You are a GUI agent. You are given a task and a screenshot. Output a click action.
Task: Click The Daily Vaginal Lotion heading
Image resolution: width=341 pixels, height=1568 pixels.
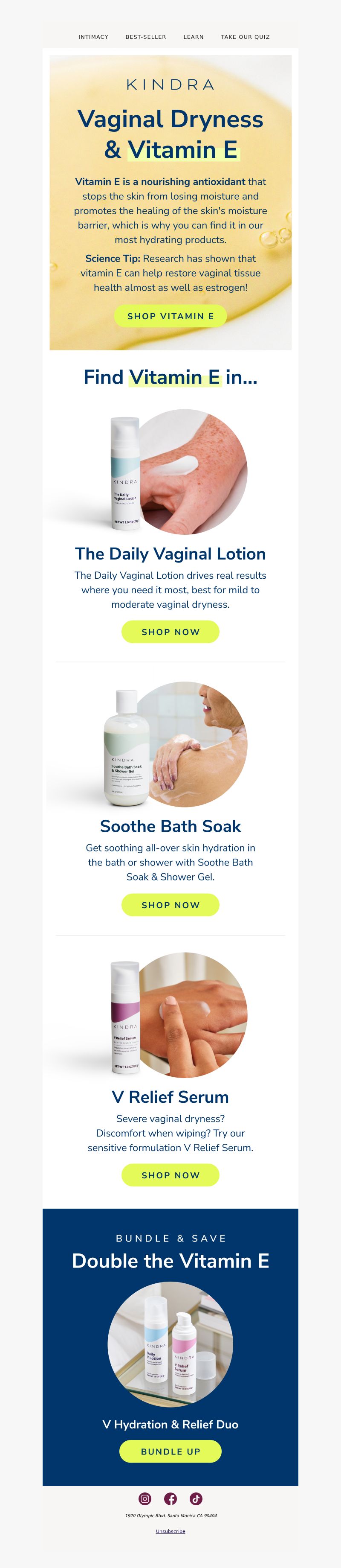click(x=170, y=554)
